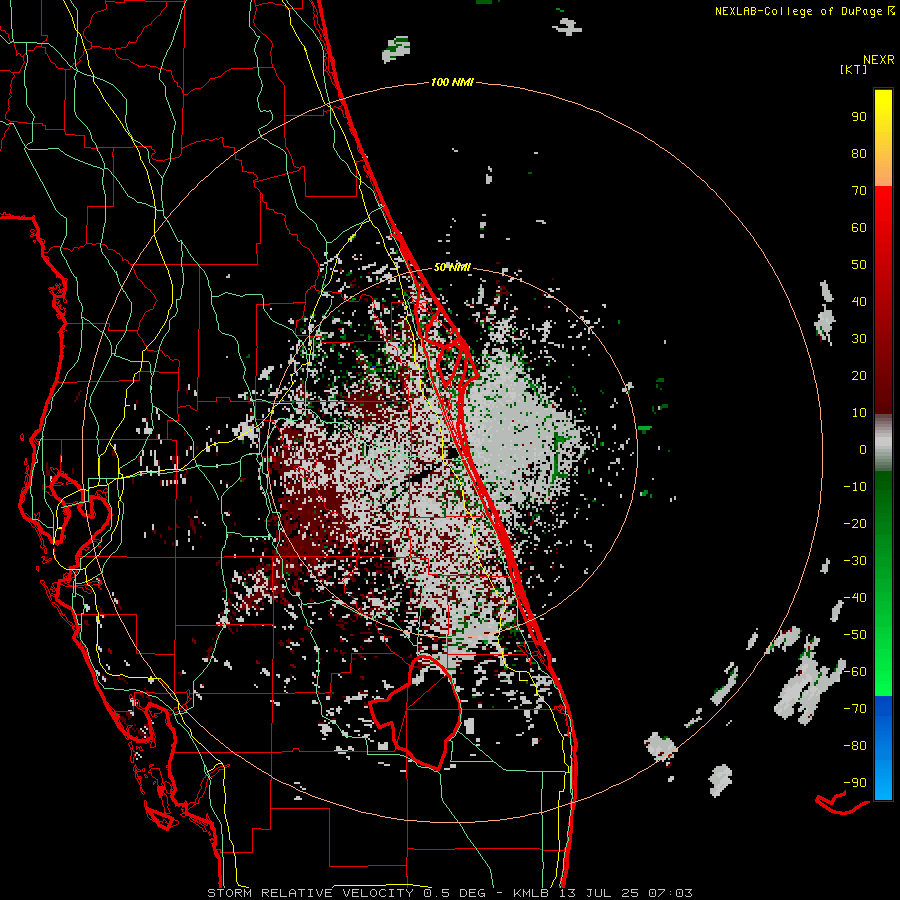Click the 50 NMI range ring label
Image resolution: width=900 pixels, height=900 pixels.
pos(452,267)
